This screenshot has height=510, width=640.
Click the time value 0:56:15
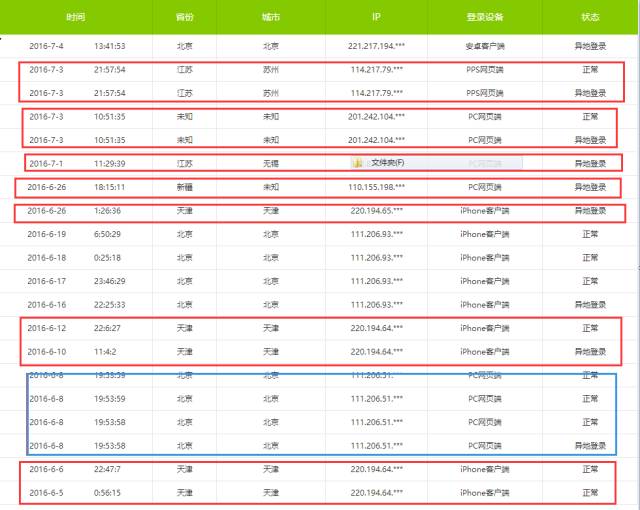107,493
